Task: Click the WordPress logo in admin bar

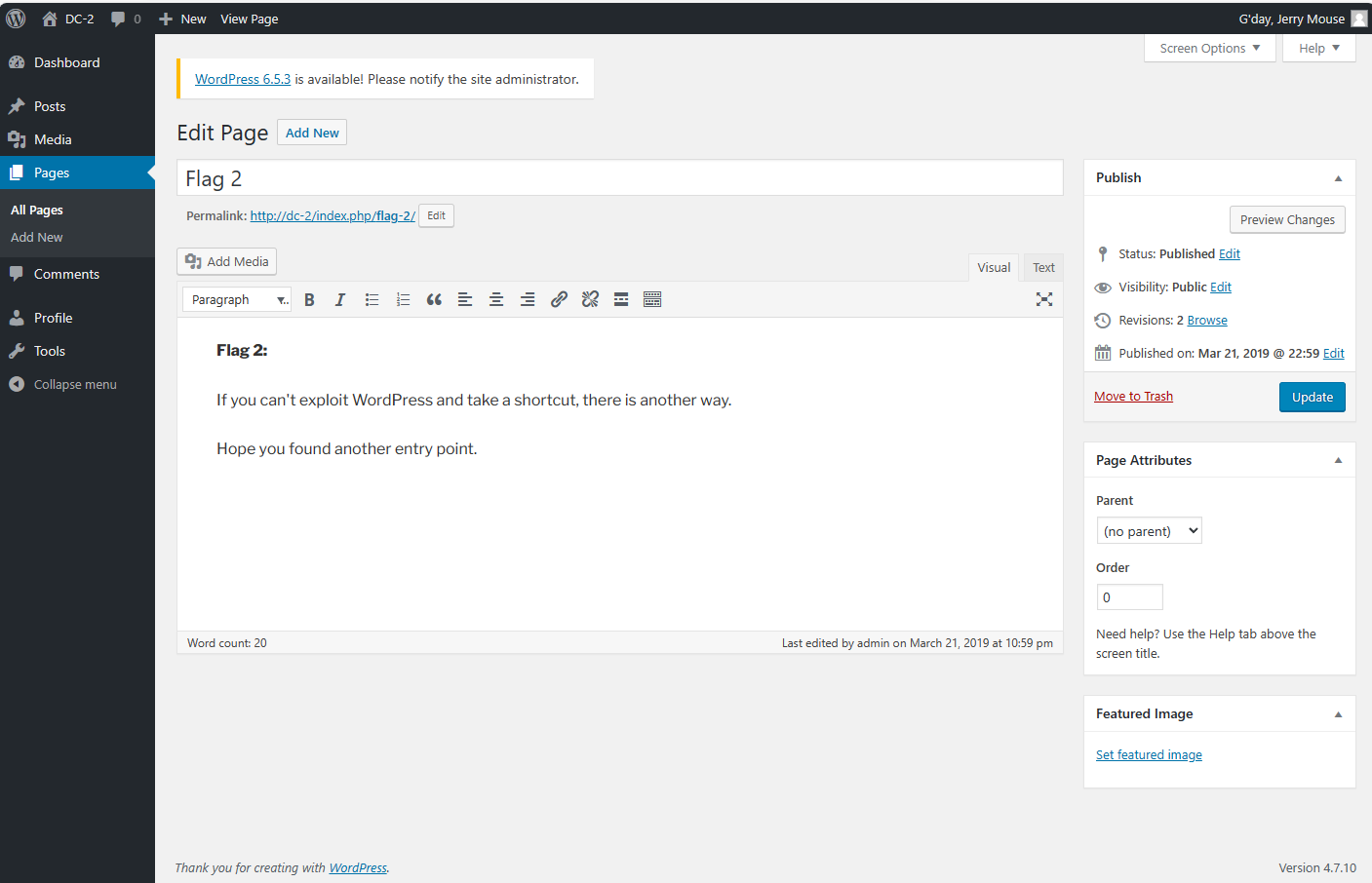Action: [16, 19]
